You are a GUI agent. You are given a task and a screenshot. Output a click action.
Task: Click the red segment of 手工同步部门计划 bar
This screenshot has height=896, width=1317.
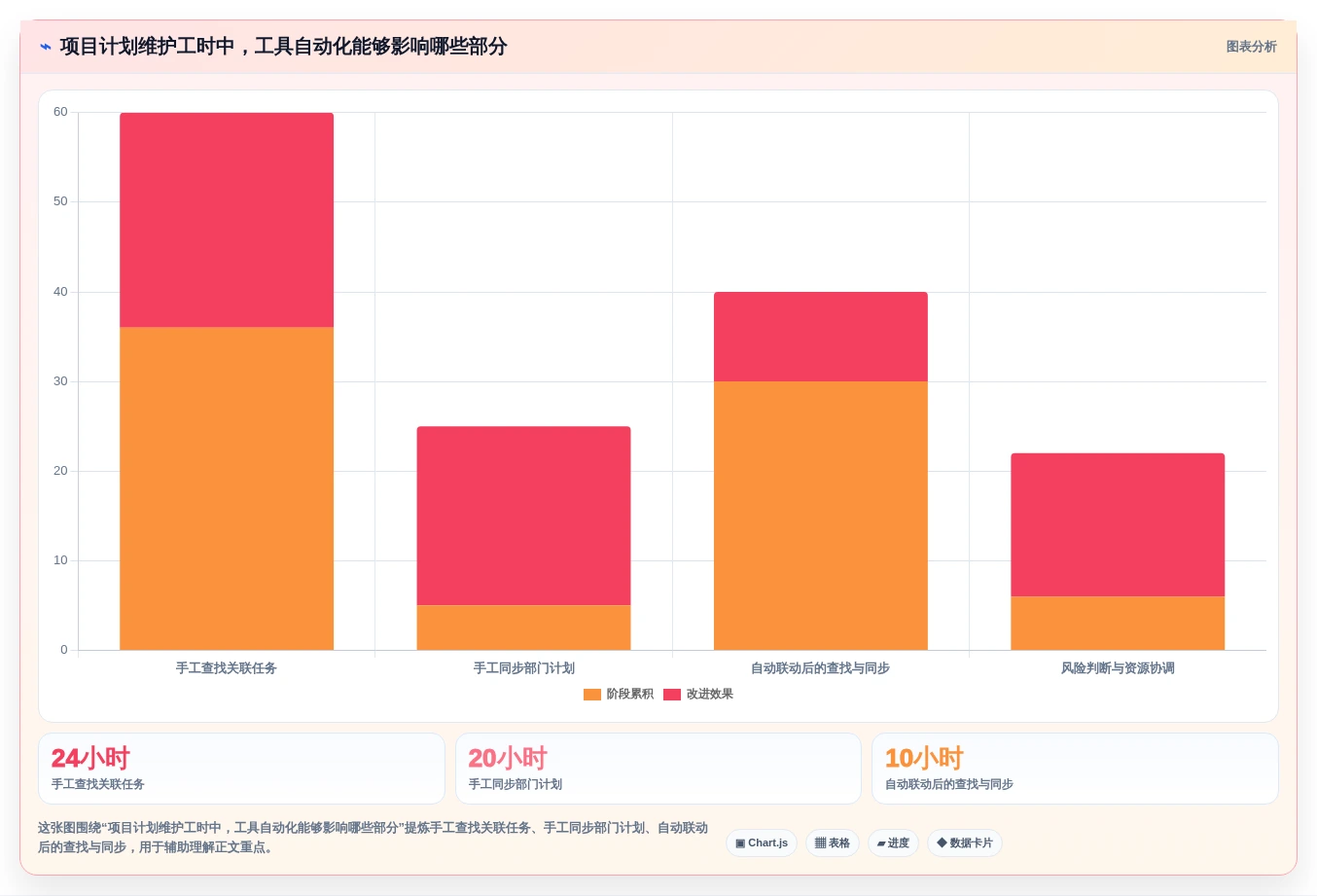click(523, 516)
